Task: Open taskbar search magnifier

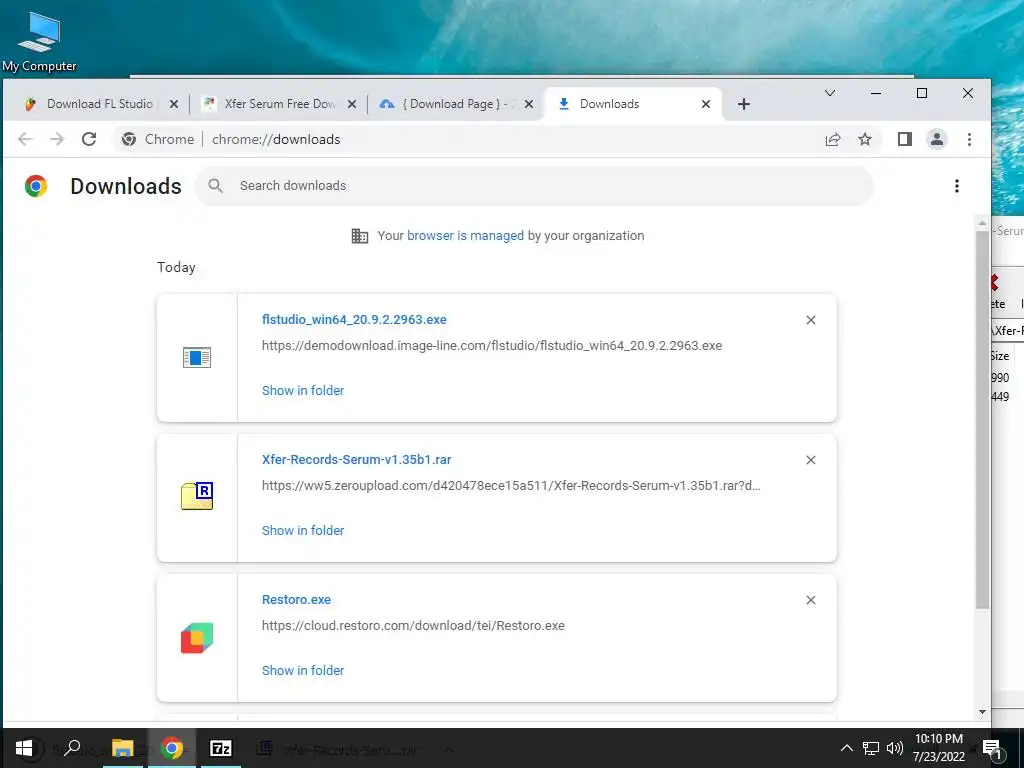Action: pyautogui.click(x=72, y=748)
